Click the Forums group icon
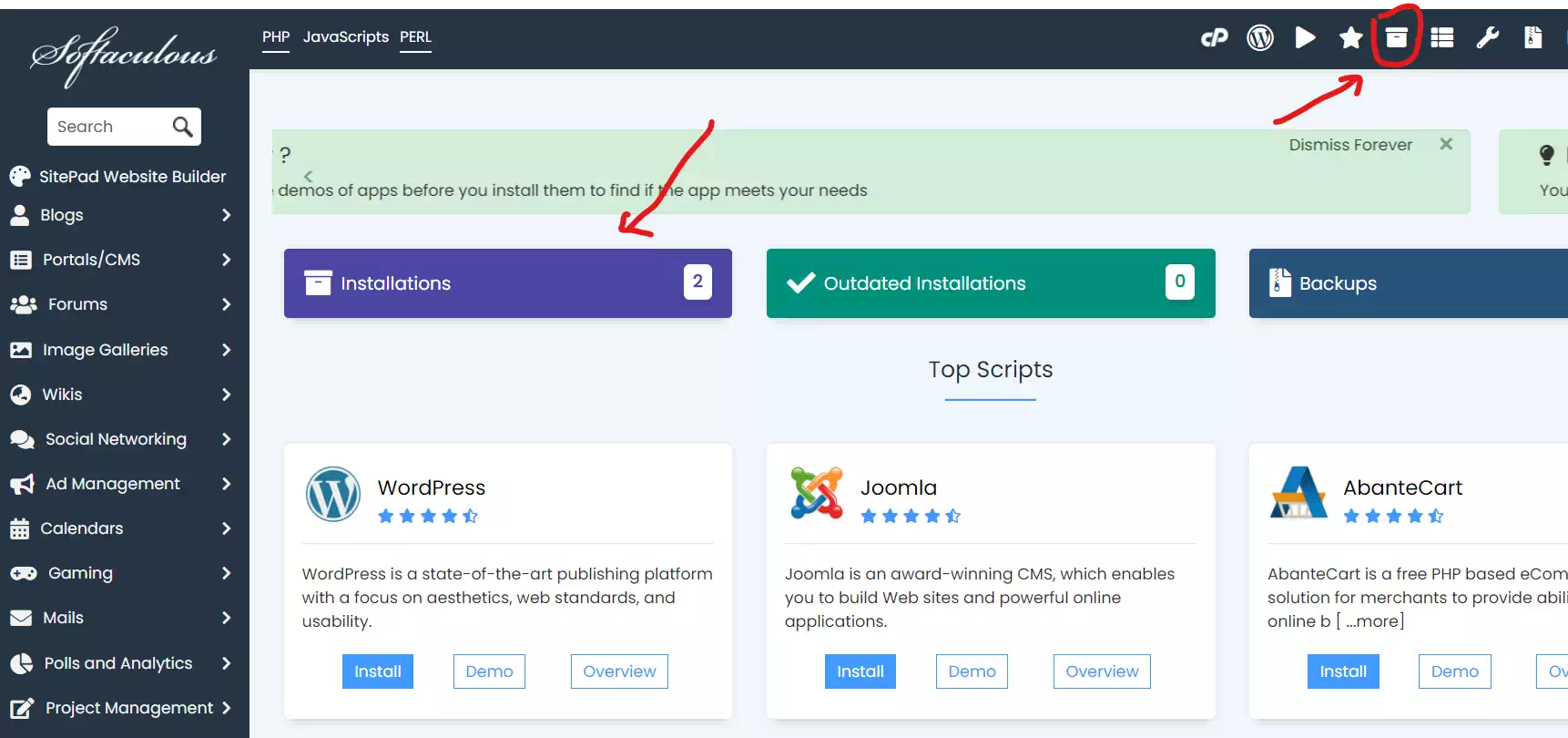1568x738 pixels. 23,304
